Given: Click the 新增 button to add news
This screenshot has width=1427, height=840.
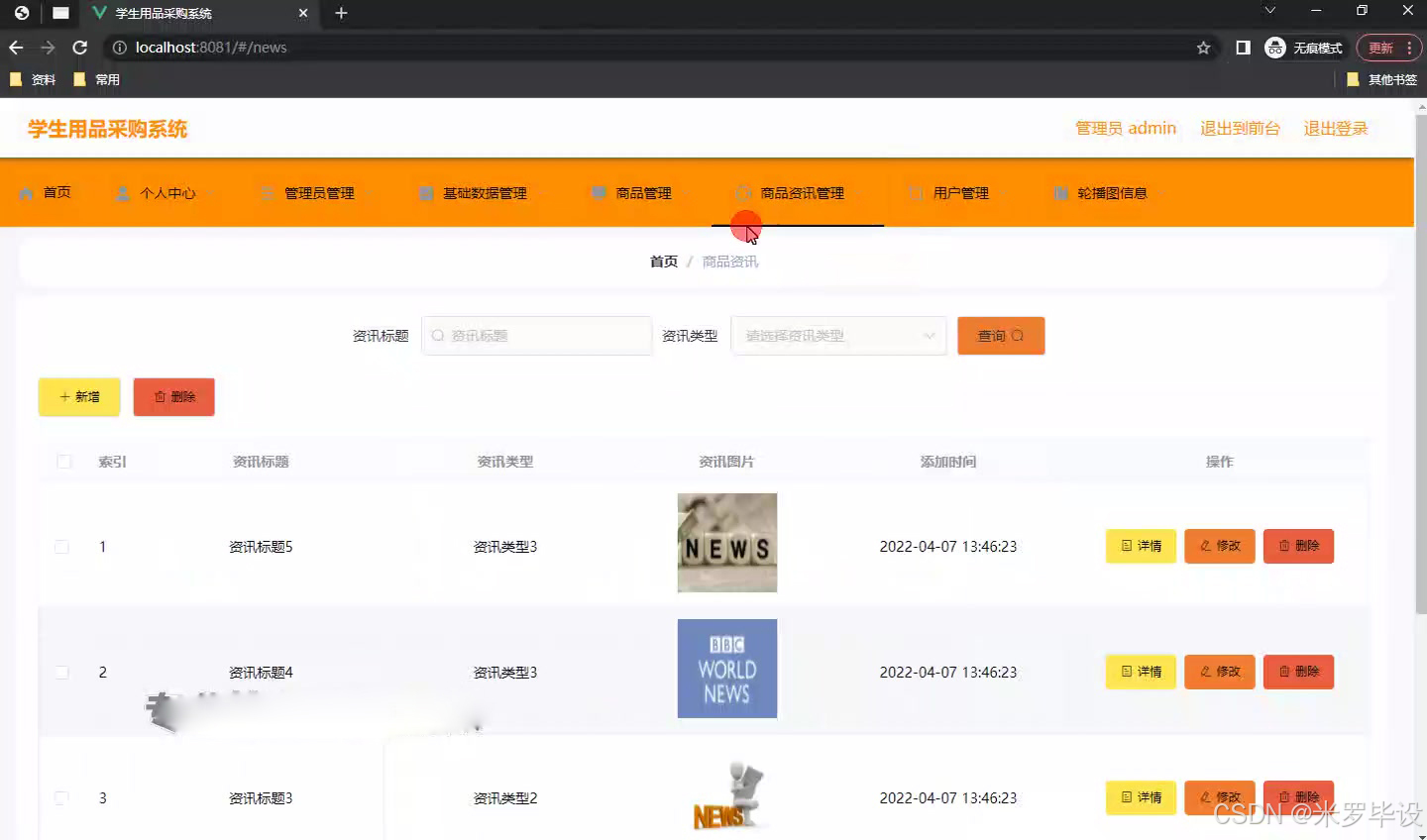Looking at the screenshot, I should (x=78, y=396).
